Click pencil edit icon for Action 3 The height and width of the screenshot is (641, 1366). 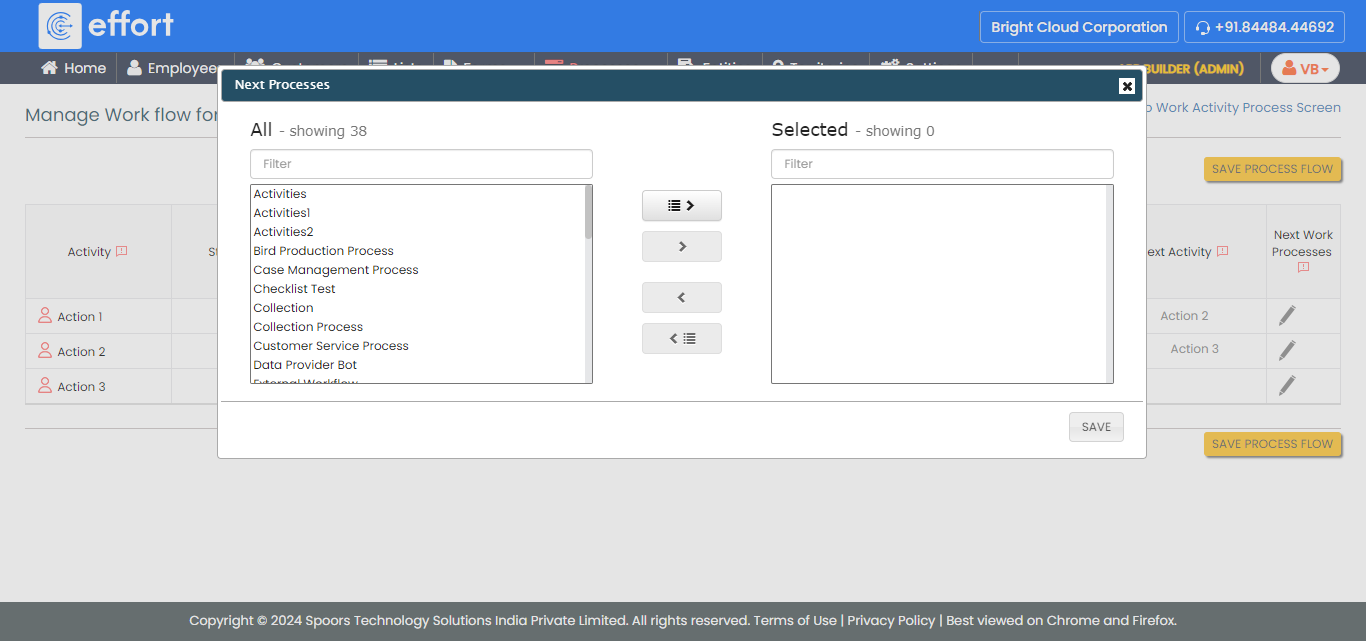[1287, 386]
